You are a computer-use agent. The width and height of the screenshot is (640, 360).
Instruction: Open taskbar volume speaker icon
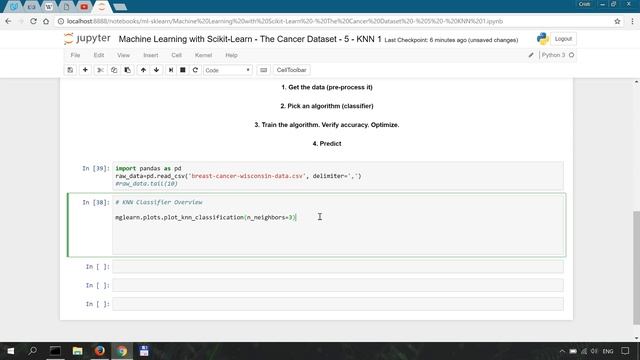pyautogui.click(x=594, y=351)
